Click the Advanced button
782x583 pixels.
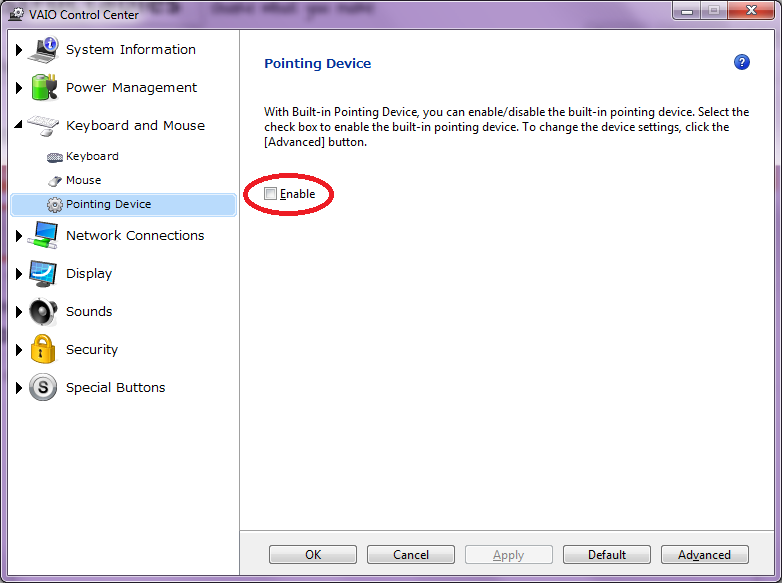click(704, 555)
